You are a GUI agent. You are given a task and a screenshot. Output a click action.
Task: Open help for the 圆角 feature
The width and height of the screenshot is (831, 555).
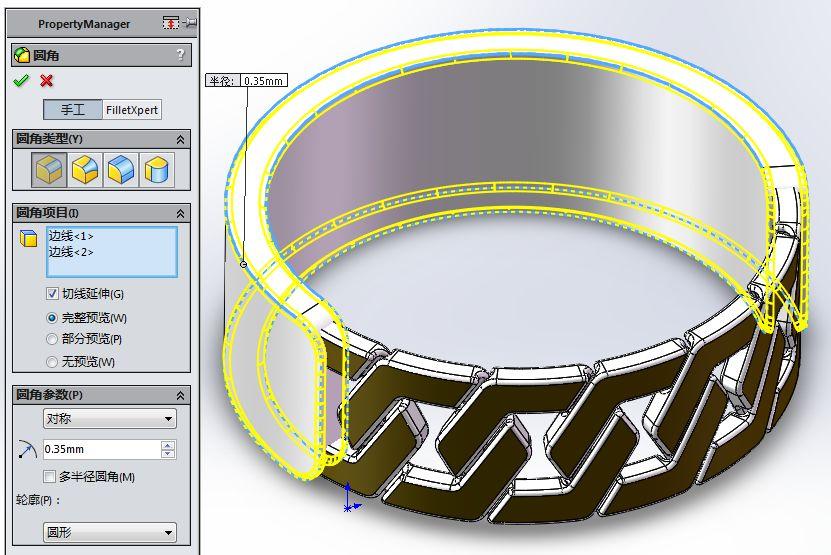(x=181, y=55)
